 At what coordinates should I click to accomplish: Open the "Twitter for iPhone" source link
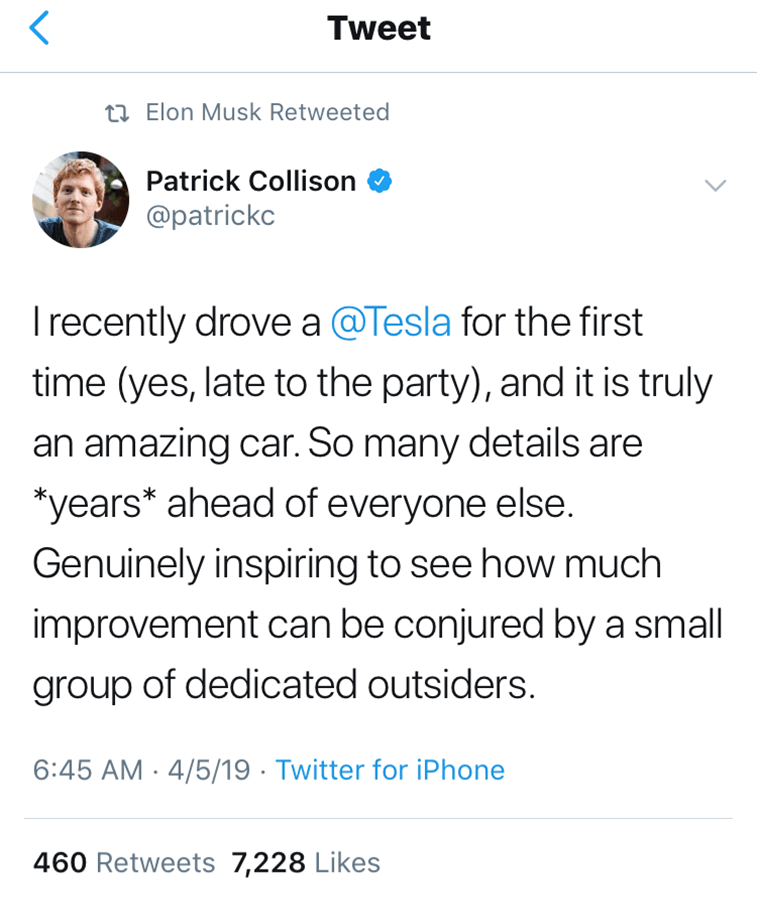click(x=390, y=770)
